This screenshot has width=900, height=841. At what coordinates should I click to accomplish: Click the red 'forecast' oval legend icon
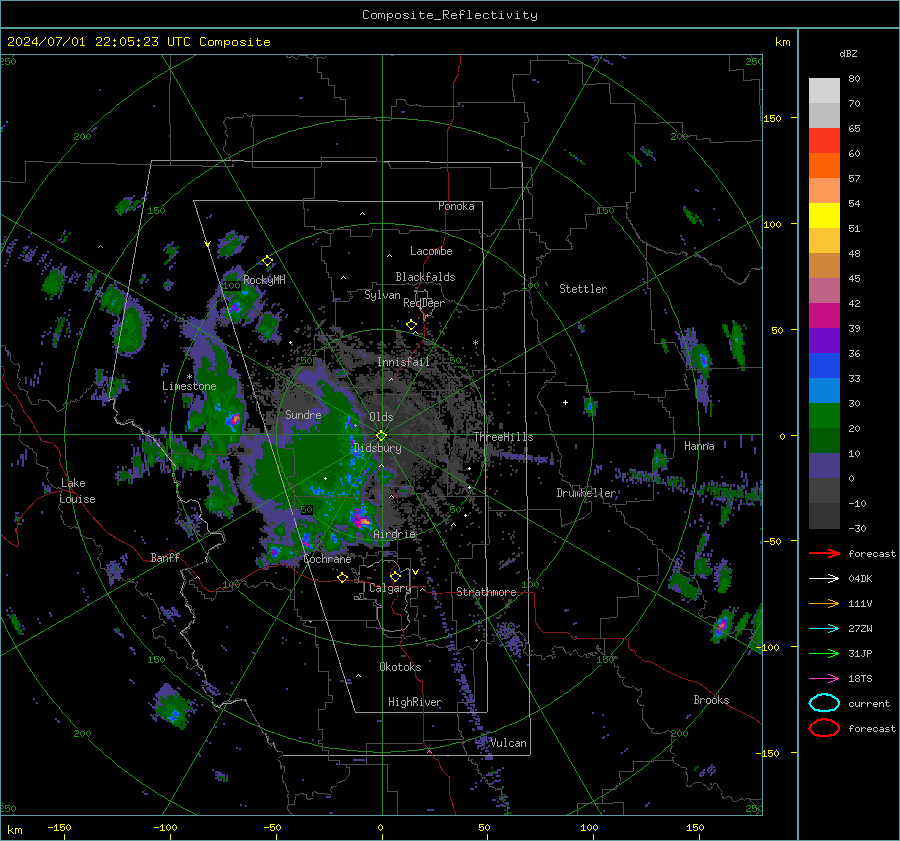click(x=824, y=727)
